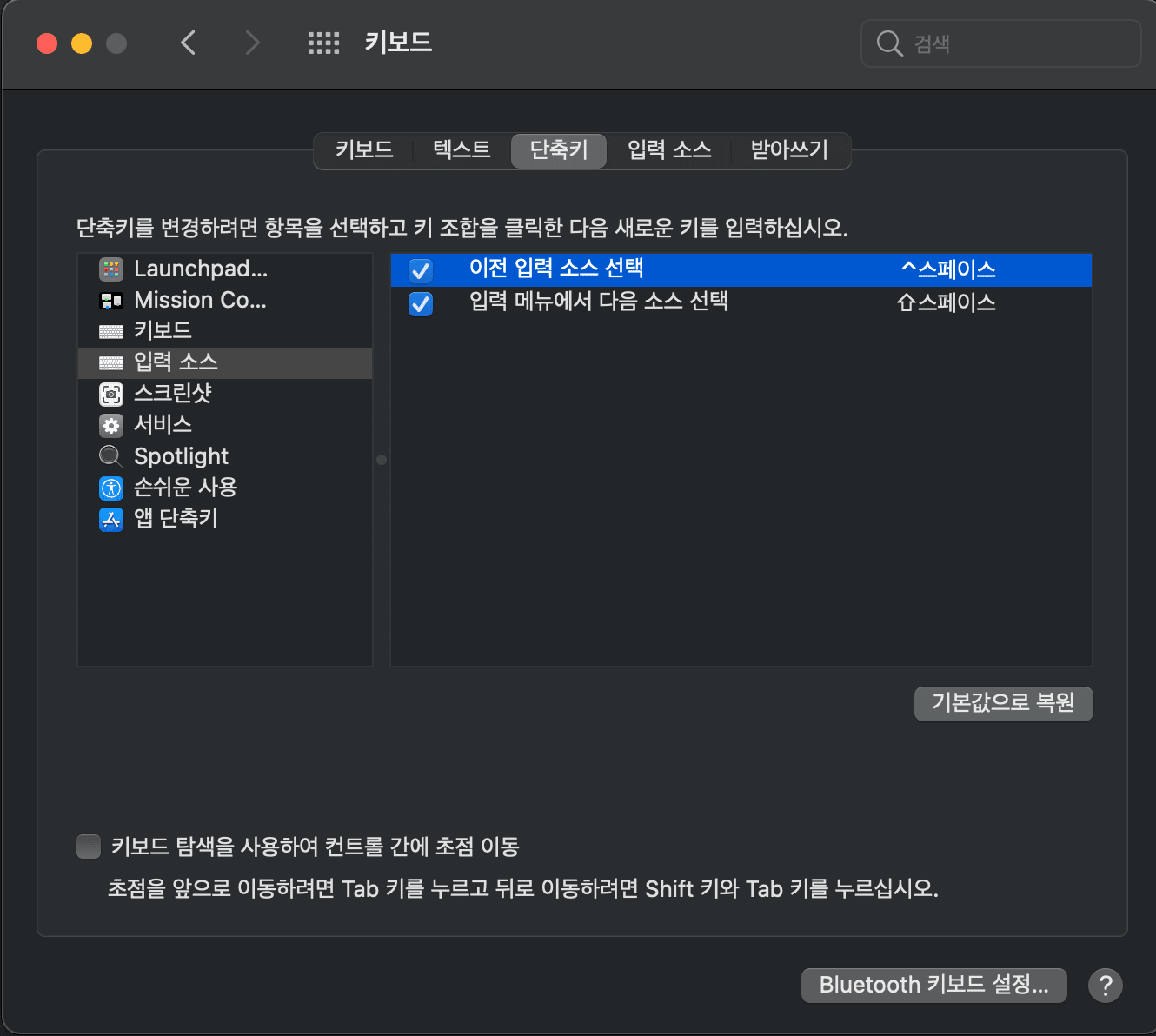Viewport: 1156px width, 1036px height.
Task: Open Mission Control shortcut settings
Action: (200, 300)
